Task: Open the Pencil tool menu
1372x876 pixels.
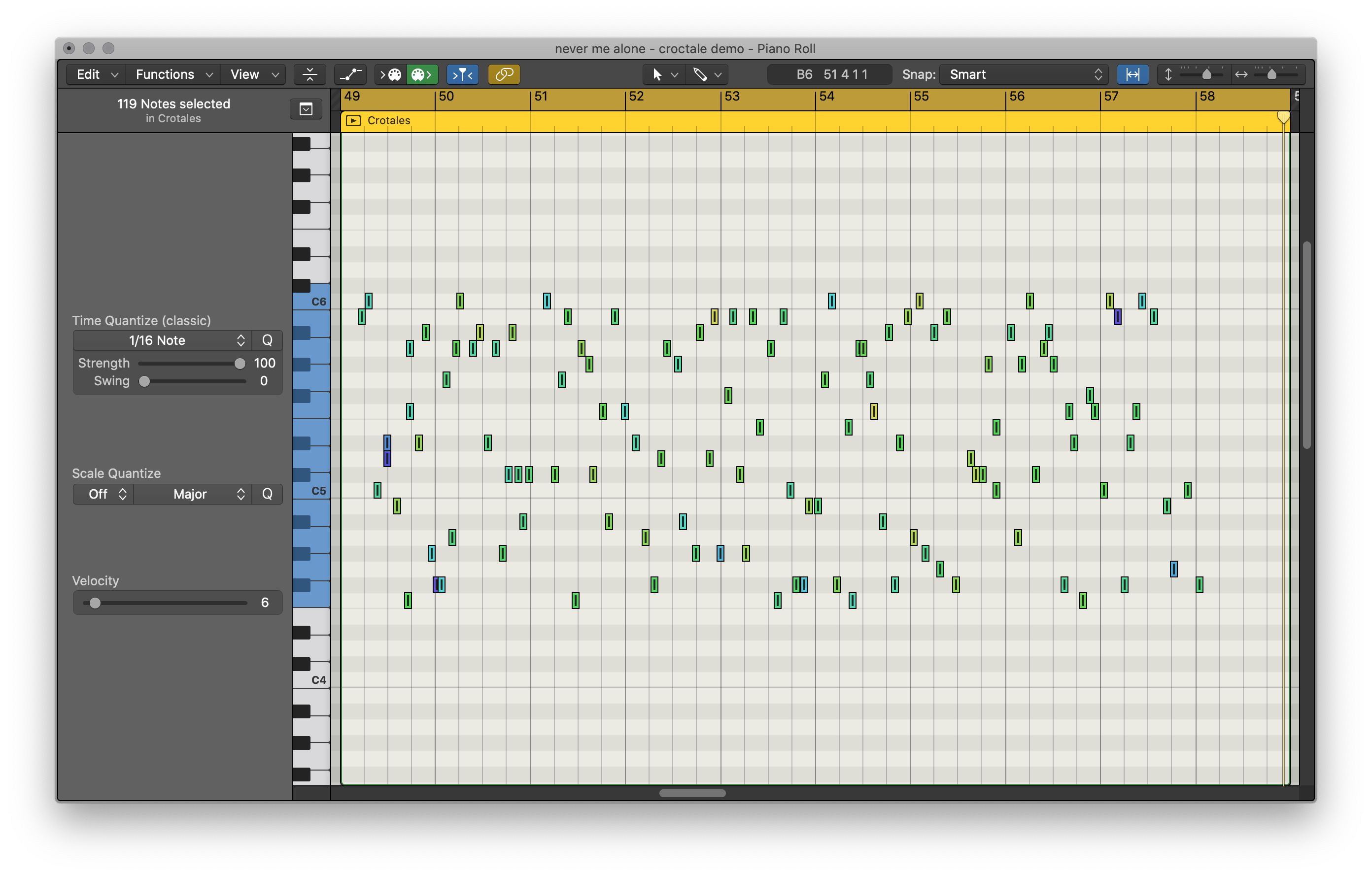Action: (707, 74)
